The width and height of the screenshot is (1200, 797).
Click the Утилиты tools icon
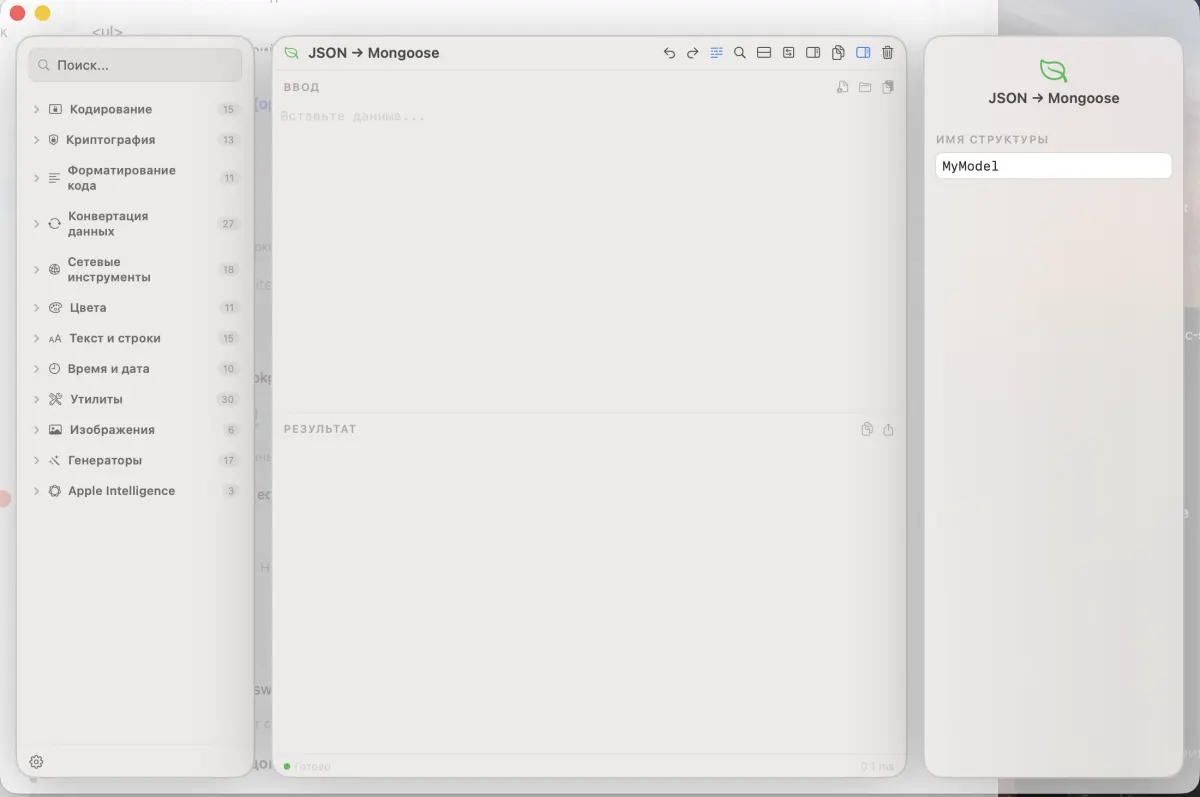pyautogui.click(x=55, y=399)
